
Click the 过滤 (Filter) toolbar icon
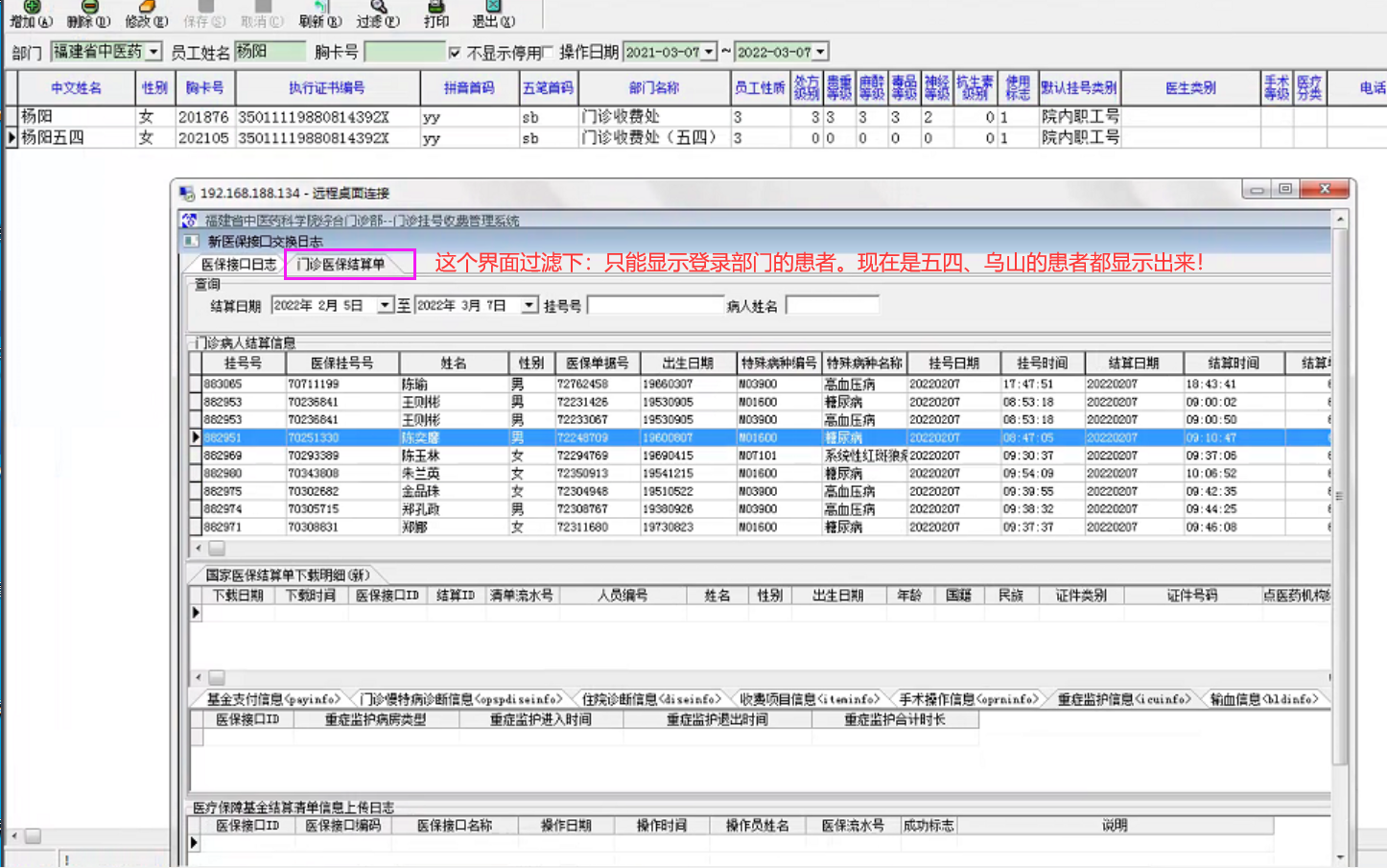tap(378, 7)
